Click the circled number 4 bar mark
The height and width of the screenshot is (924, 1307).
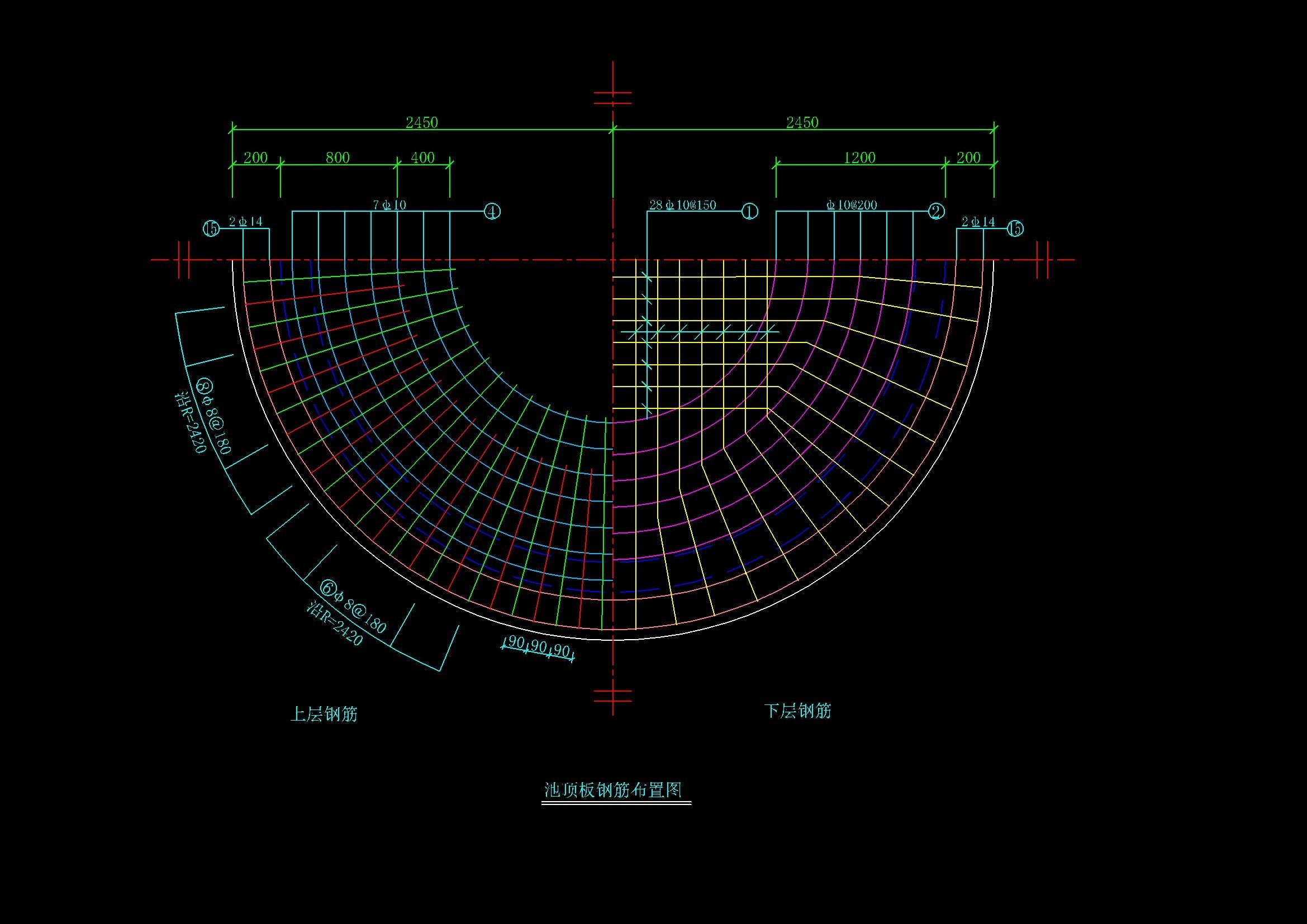click(x=492, y=212)
